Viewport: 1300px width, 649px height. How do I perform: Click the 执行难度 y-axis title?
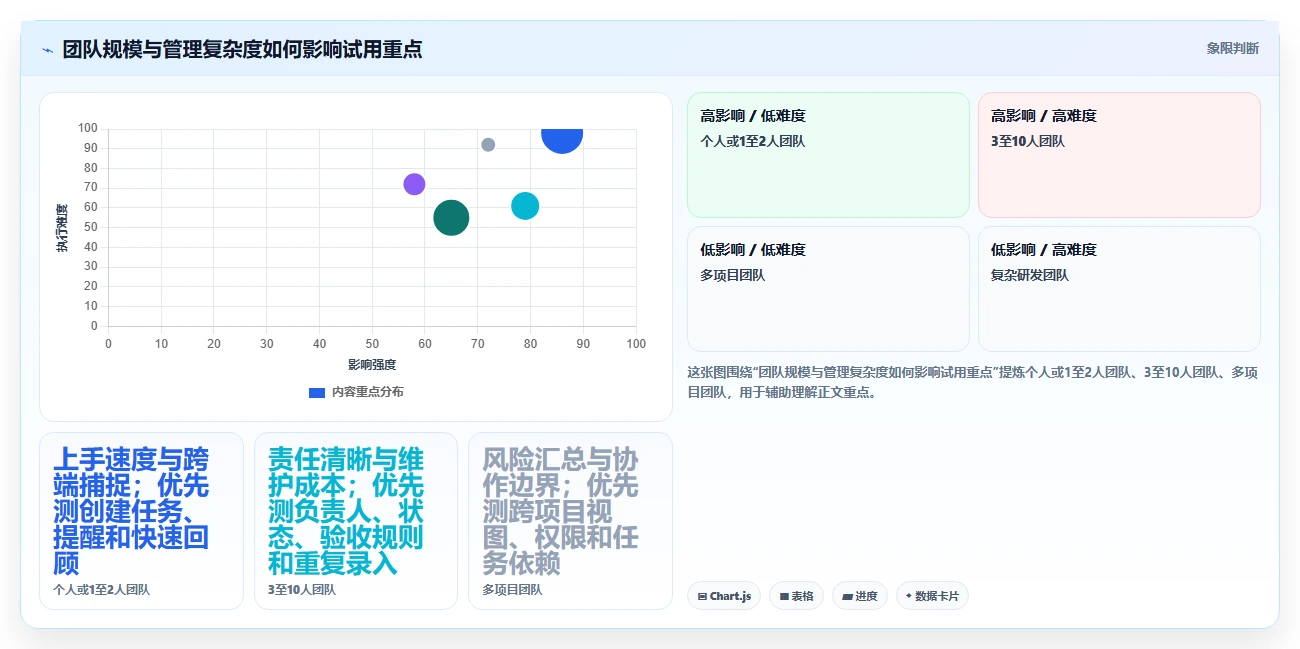(62, 228)
